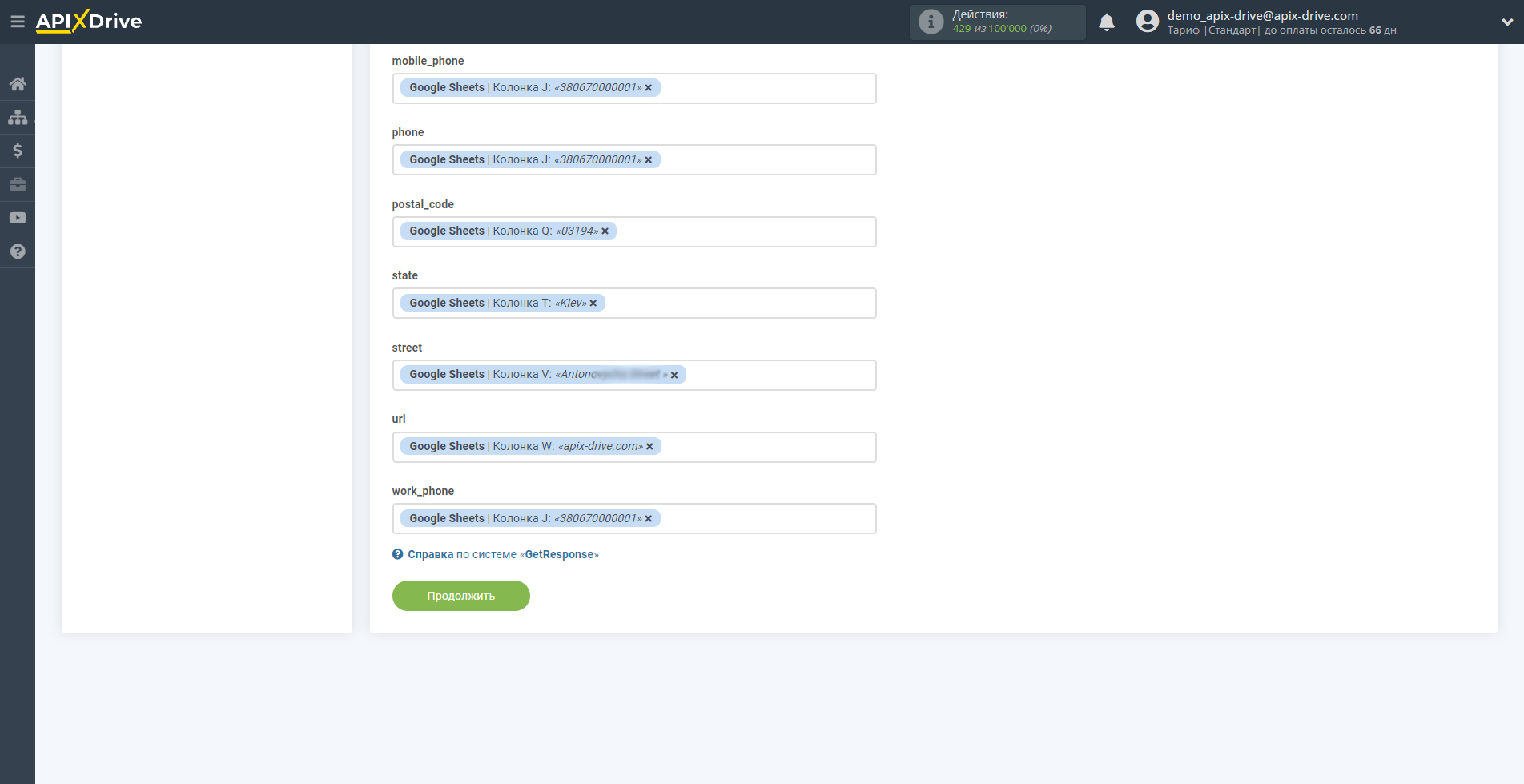1524x784 pixels.
Task: Remove the mobile_phone Column J tag
Action: click(649, 88)
